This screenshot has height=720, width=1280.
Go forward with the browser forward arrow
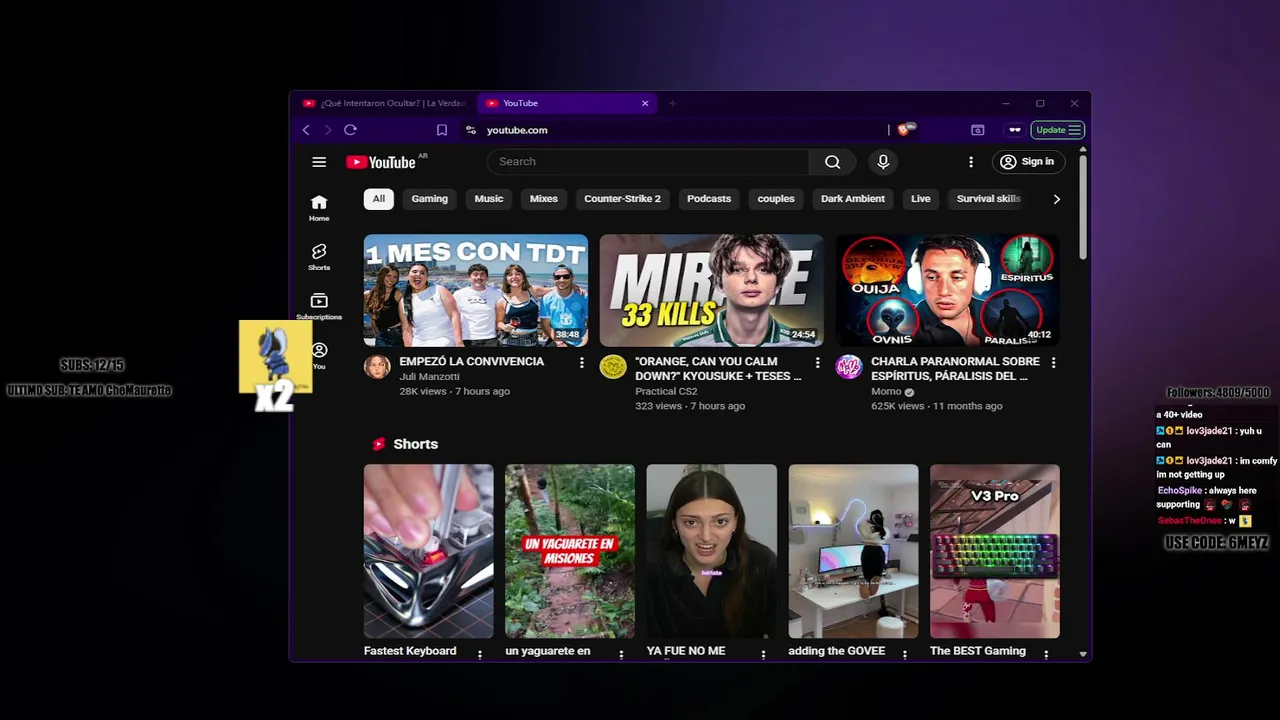[327, 130]
